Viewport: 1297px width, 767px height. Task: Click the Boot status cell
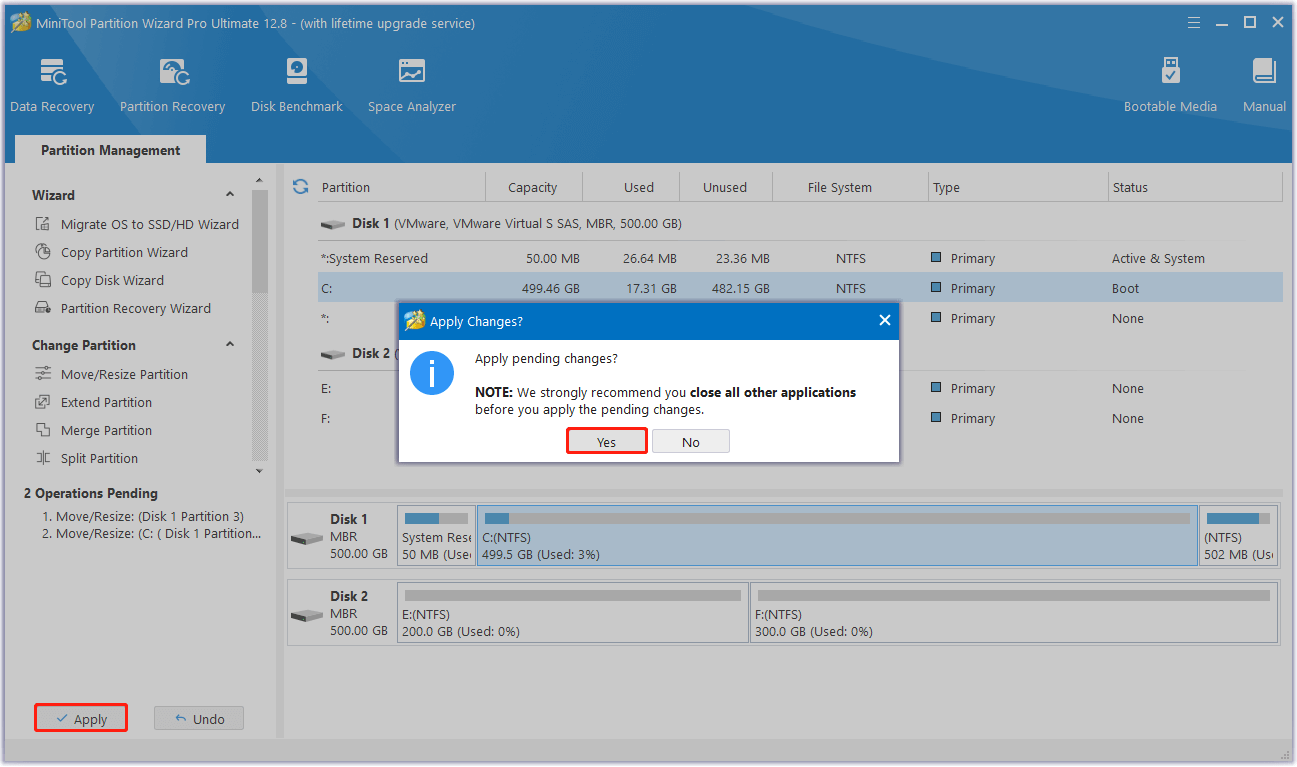coord(1125,288)
